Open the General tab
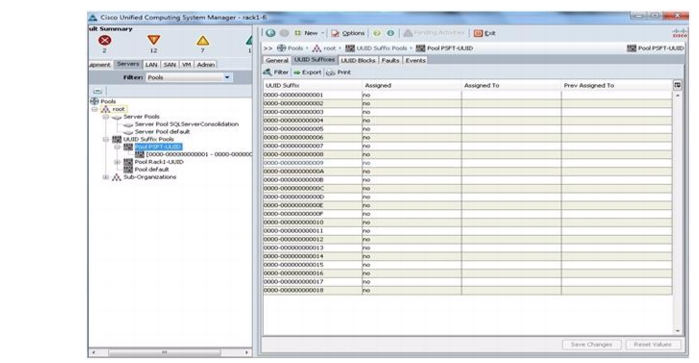 277,60
